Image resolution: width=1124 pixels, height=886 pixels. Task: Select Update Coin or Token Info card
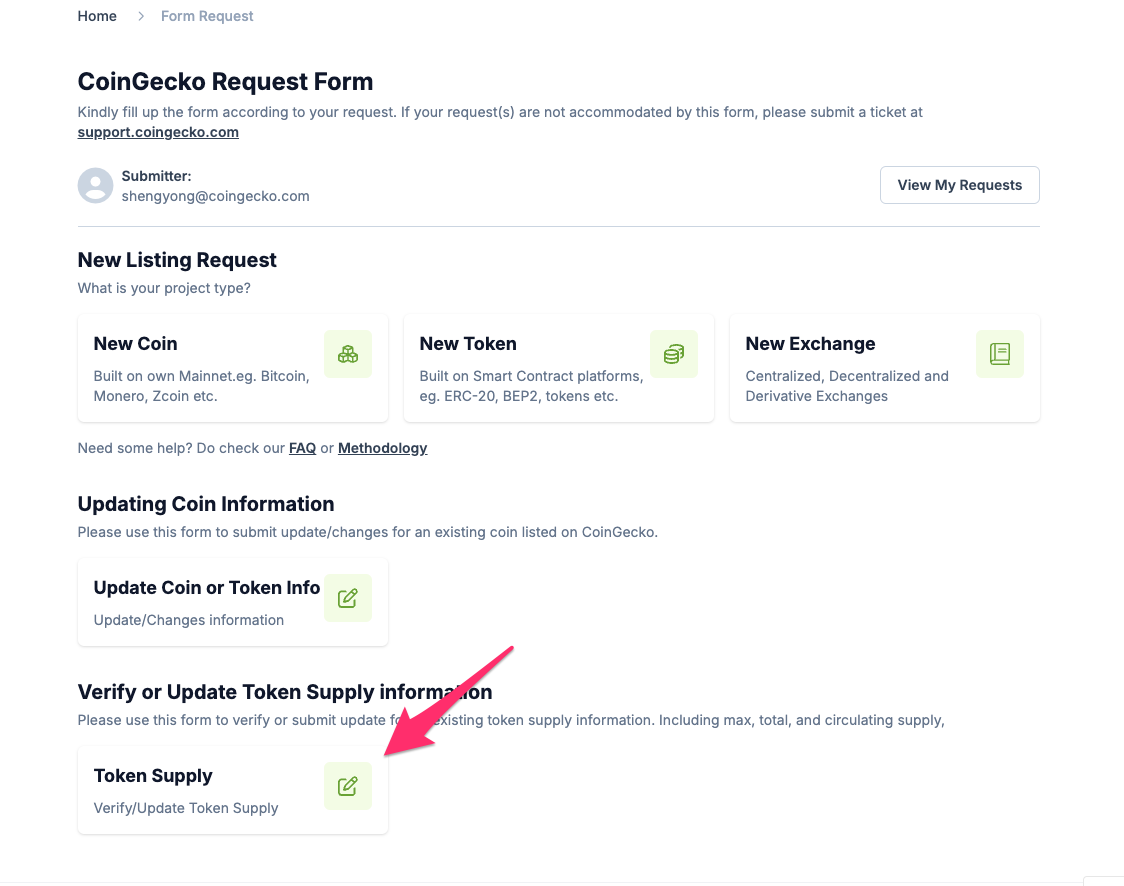click(233, 602)
